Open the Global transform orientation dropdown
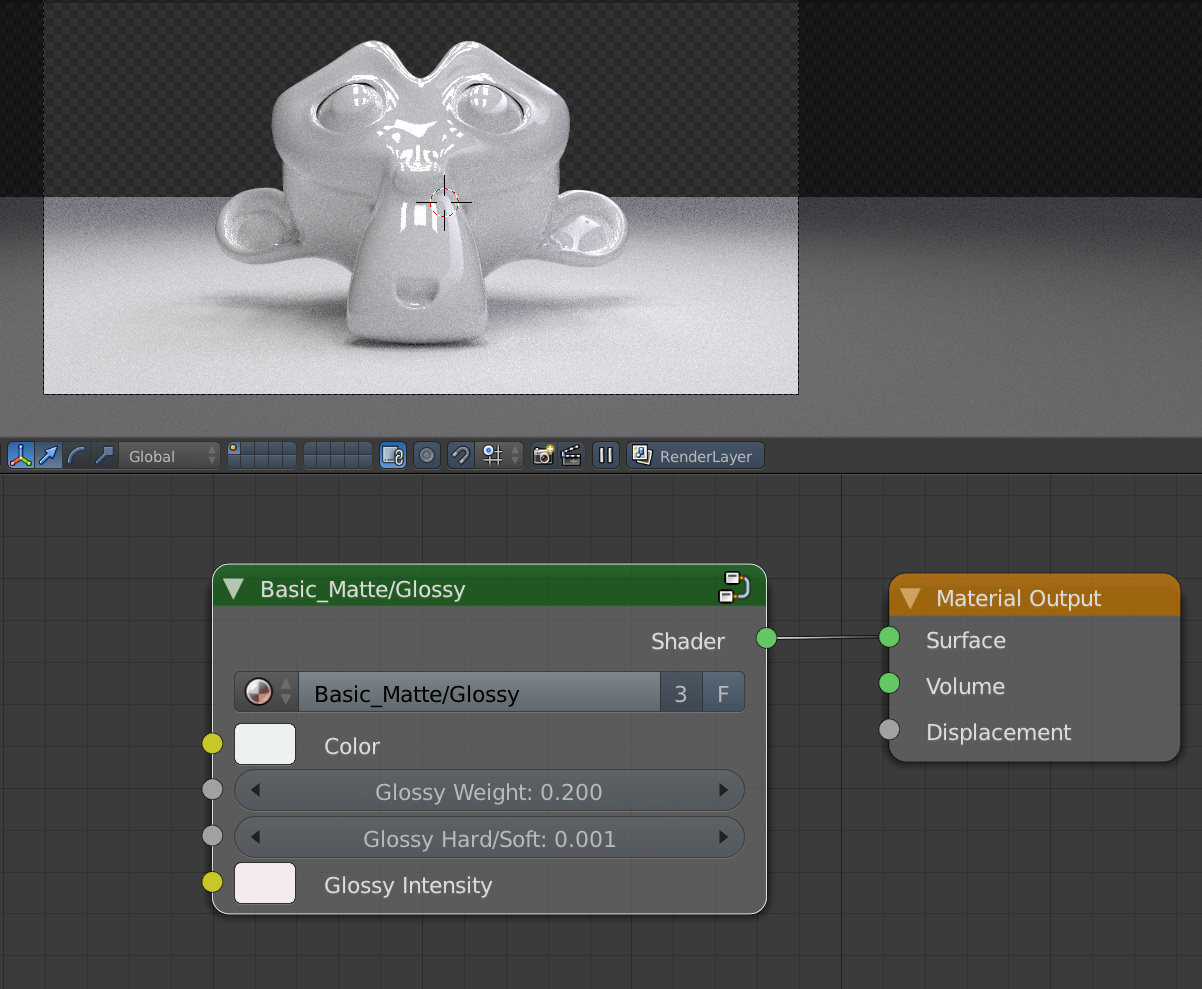This screenshot has width=1202, height=989. coord(169,456)
